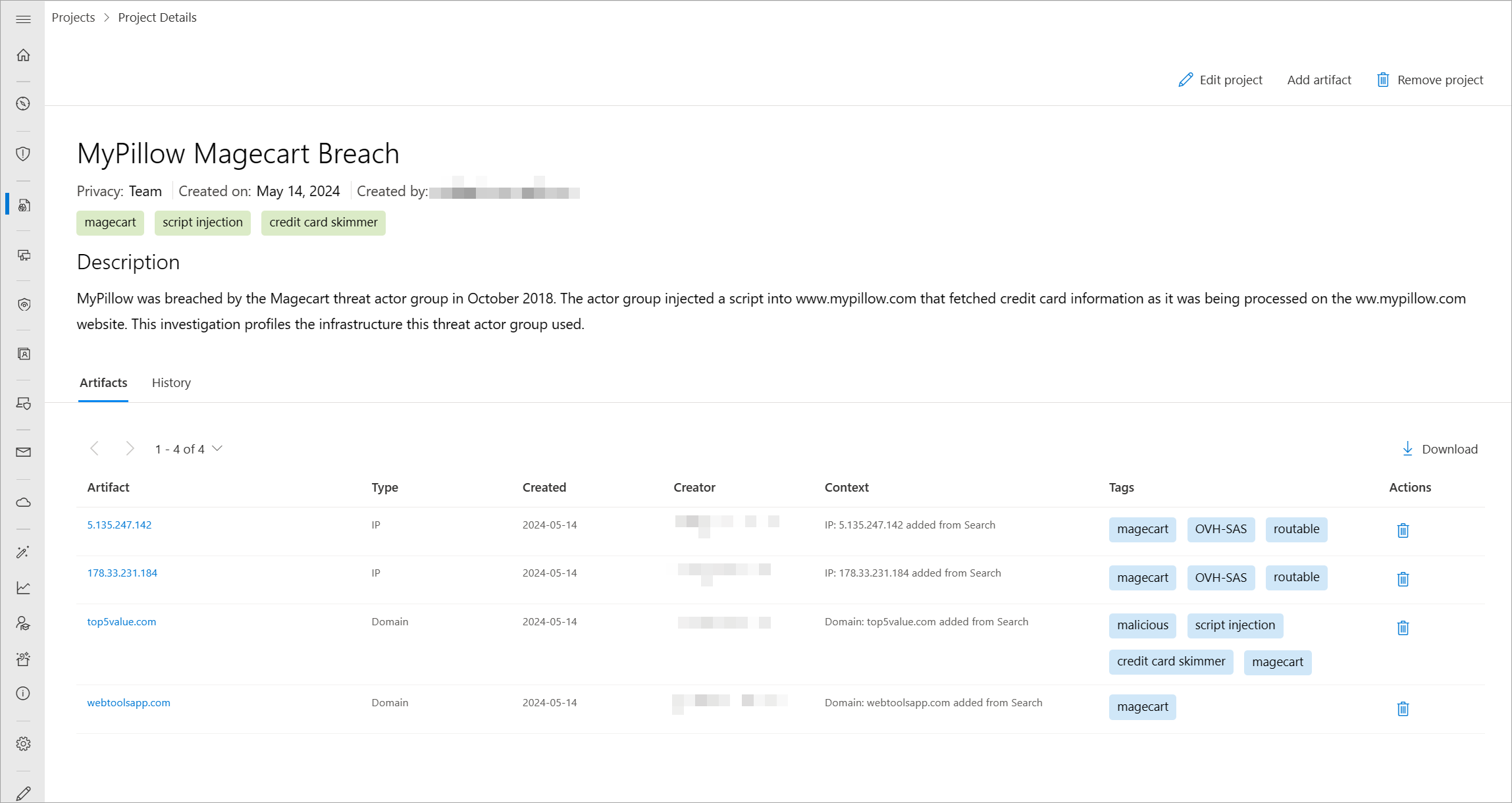This screenshot has height=803, width=1512.
Task: Click the green credit card skimmer project tag
Action: pos(323,222)
